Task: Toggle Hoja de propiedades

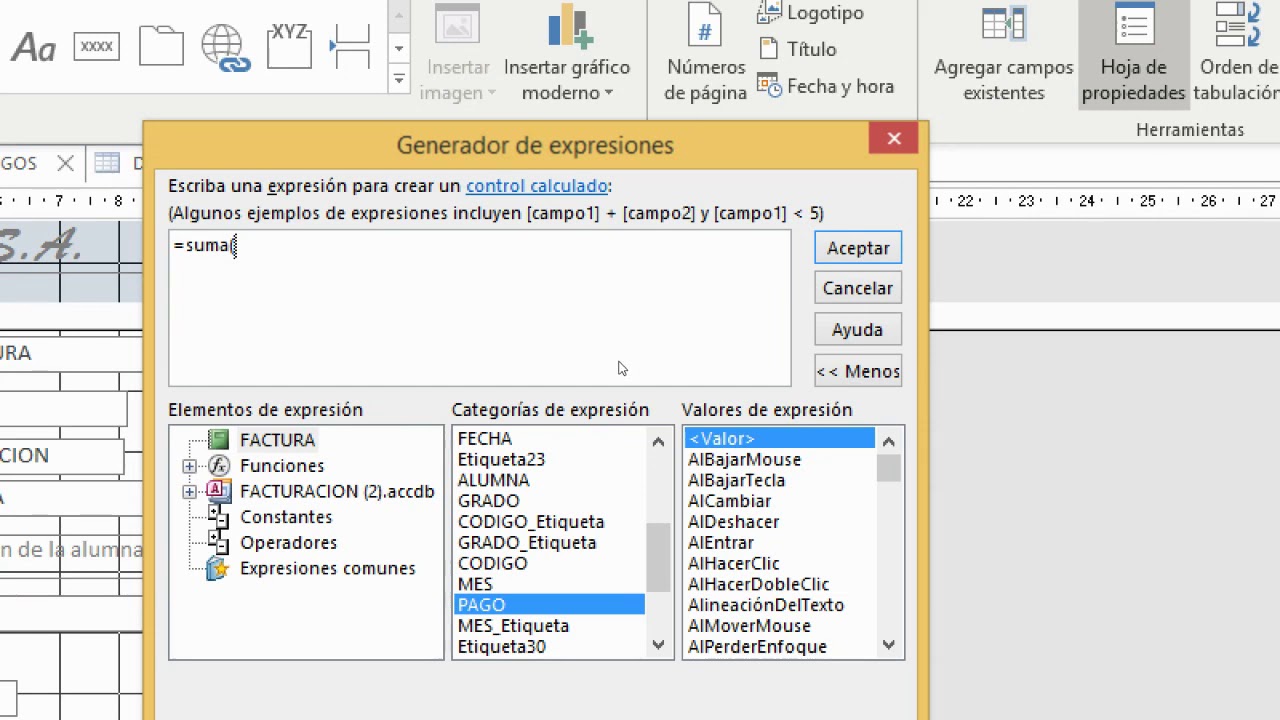Action: pyautogui.click(x=1134, y=53)
